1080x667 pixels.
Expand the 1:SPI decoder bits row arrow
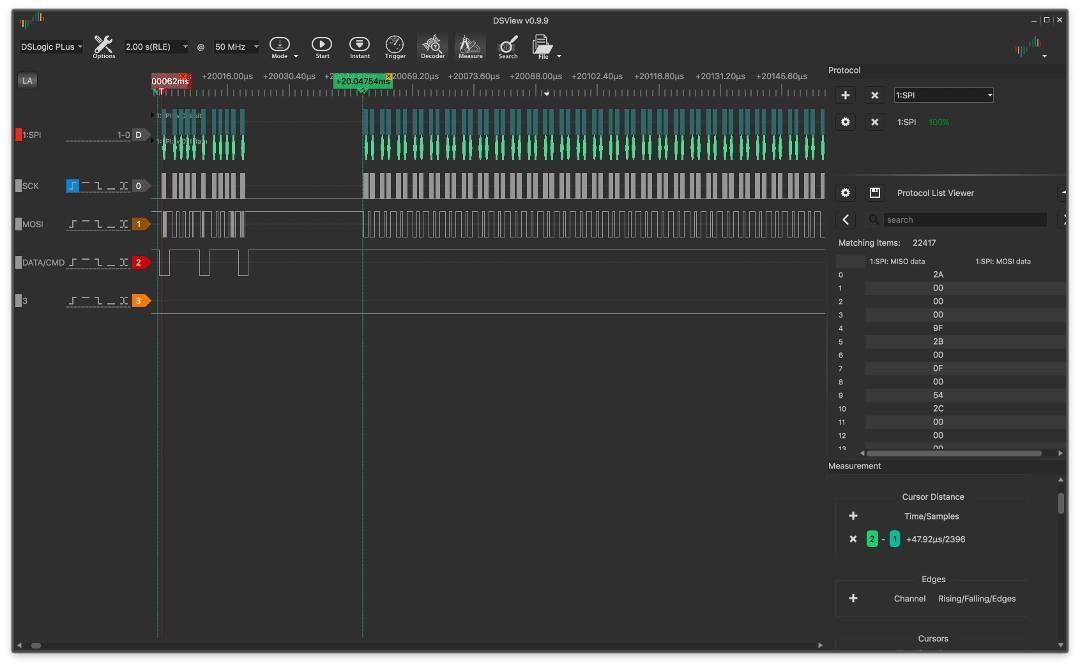point(153,115)
